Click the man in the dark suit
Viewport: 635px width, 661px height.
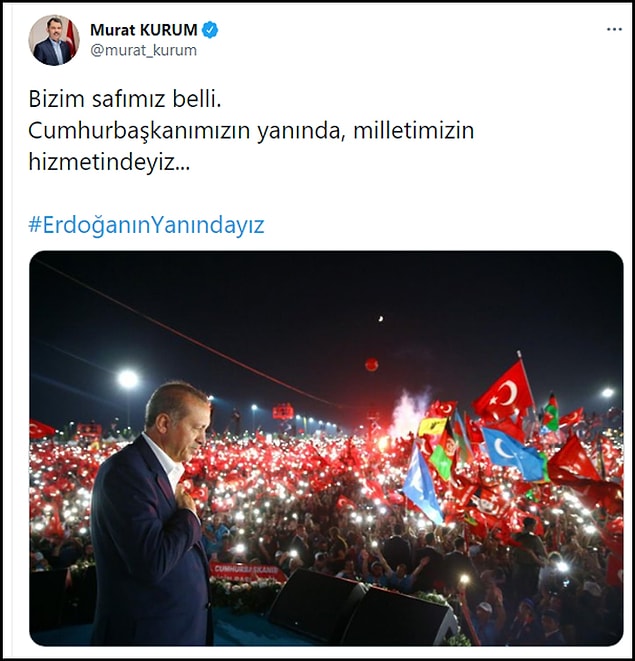pos(152,514)
